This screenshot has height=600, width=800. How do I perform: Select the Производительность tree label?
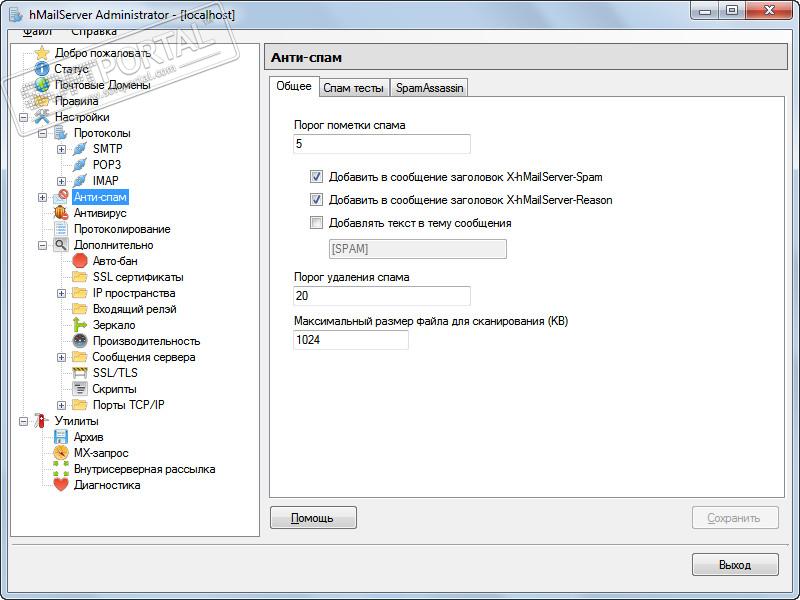coord(146,341)
